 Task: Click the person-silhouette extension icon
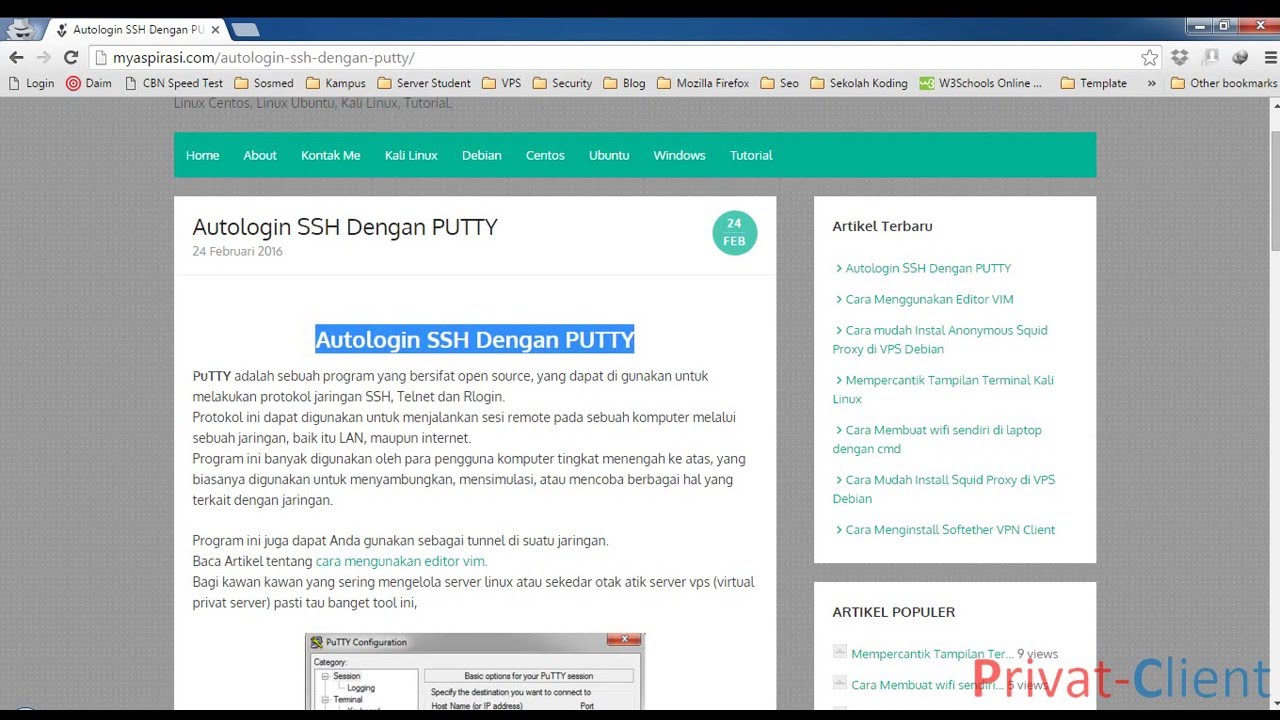(x=1211, y=58)
